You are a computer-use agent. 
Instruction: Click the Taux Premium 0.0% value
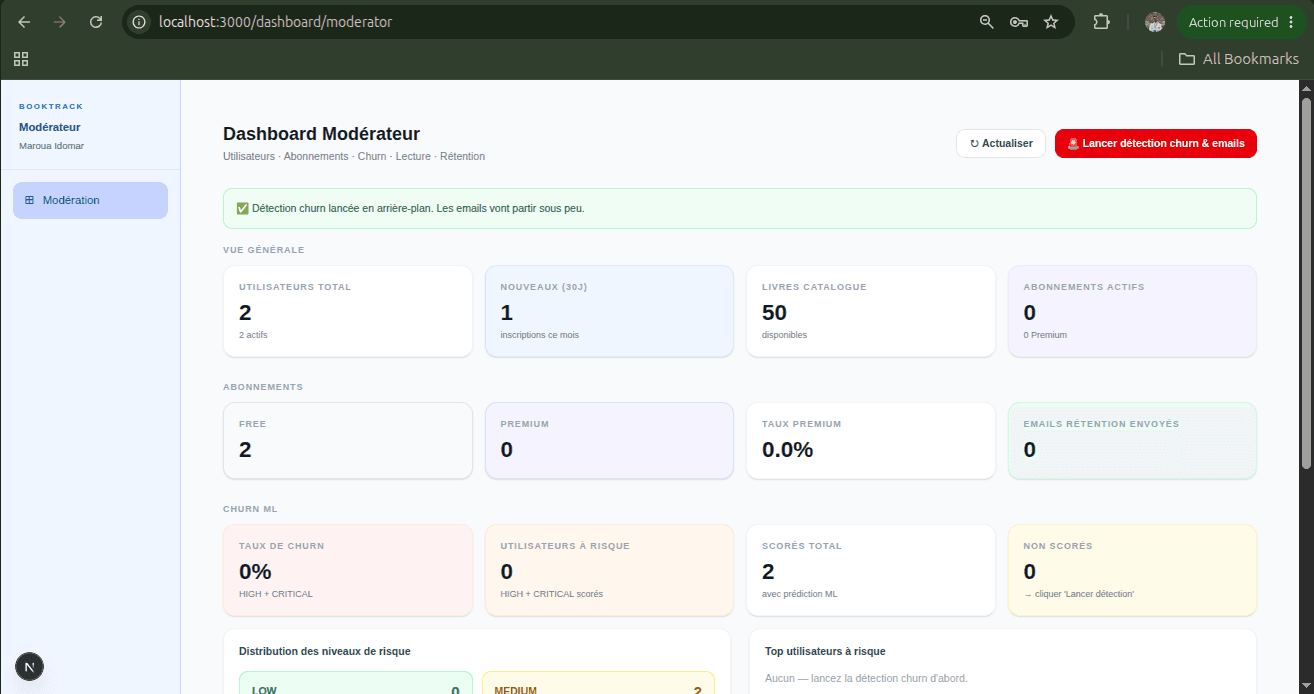pos(788,450)
